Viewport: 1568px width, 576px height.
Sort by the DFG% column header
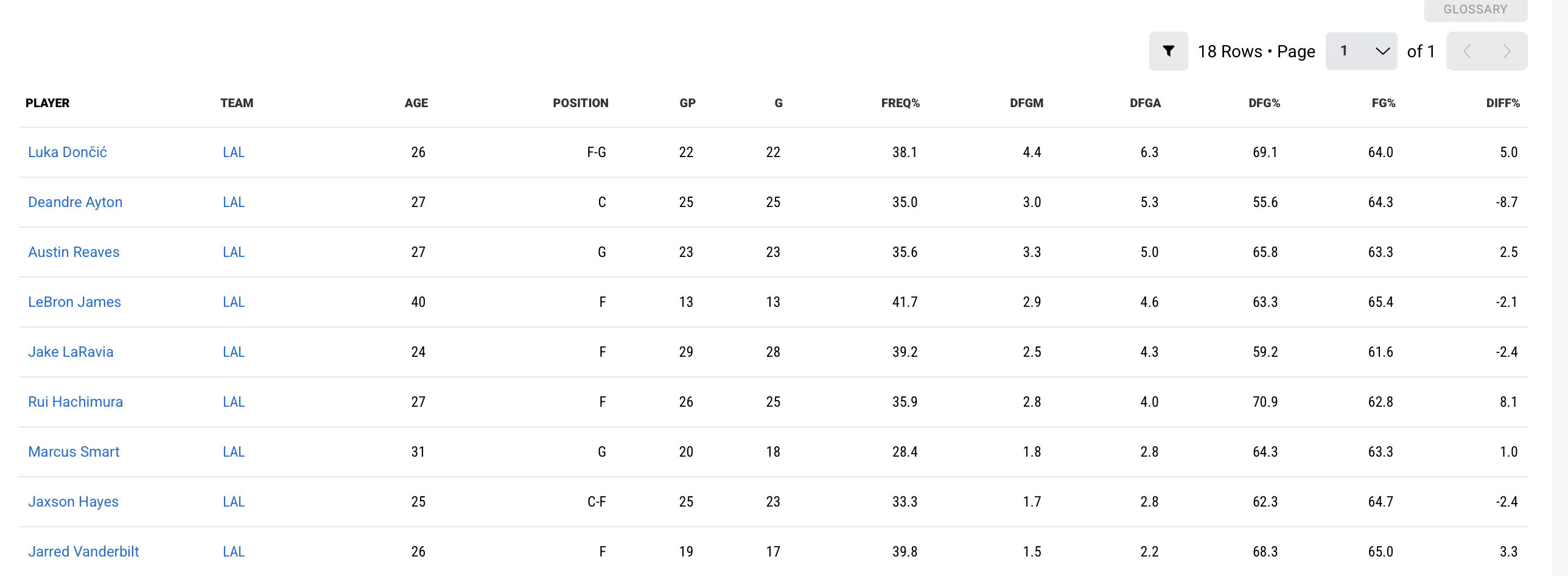pos(1264,103)
